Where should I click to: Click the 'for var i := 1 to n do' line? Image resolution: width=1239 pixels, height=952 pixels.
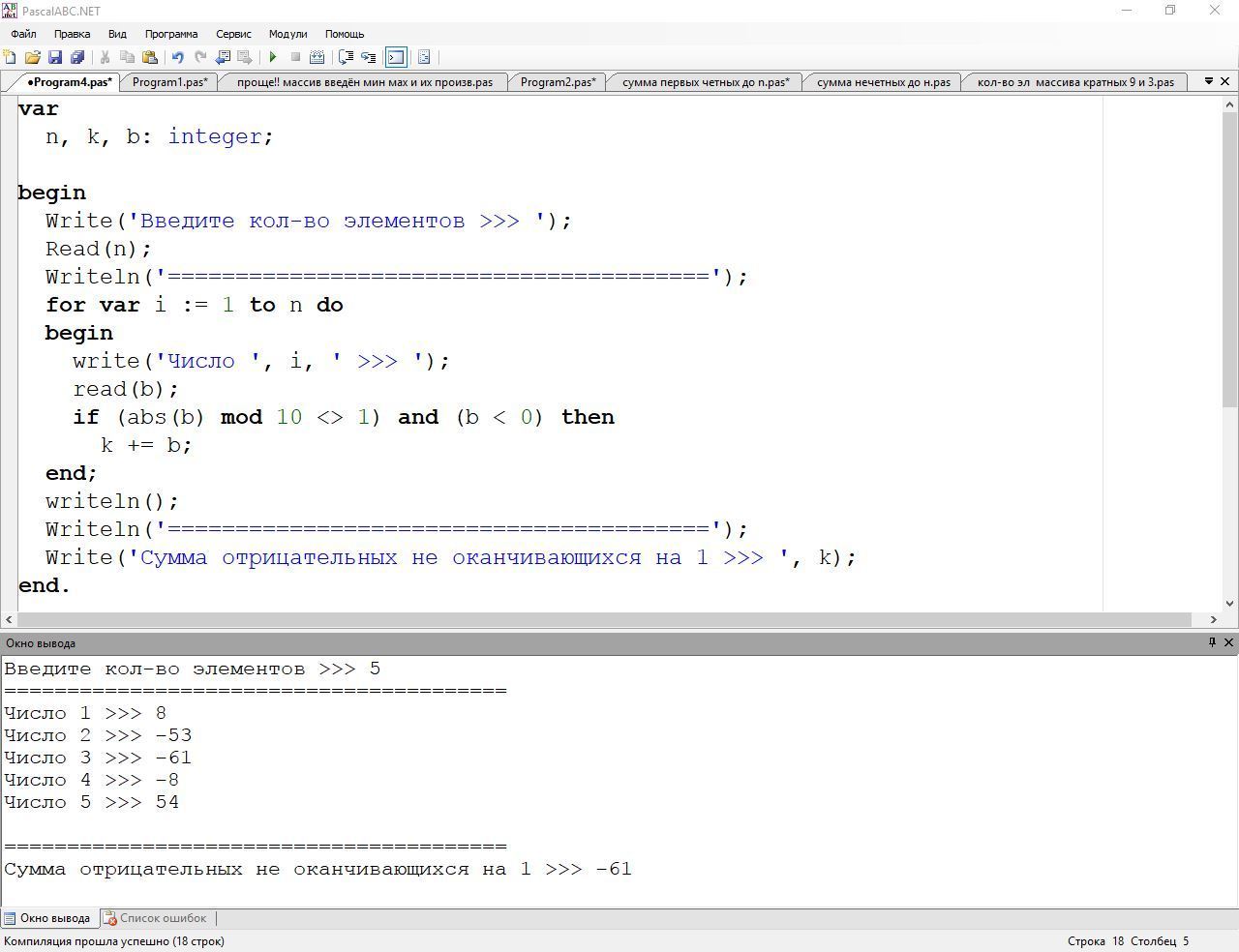click(195, 305)
